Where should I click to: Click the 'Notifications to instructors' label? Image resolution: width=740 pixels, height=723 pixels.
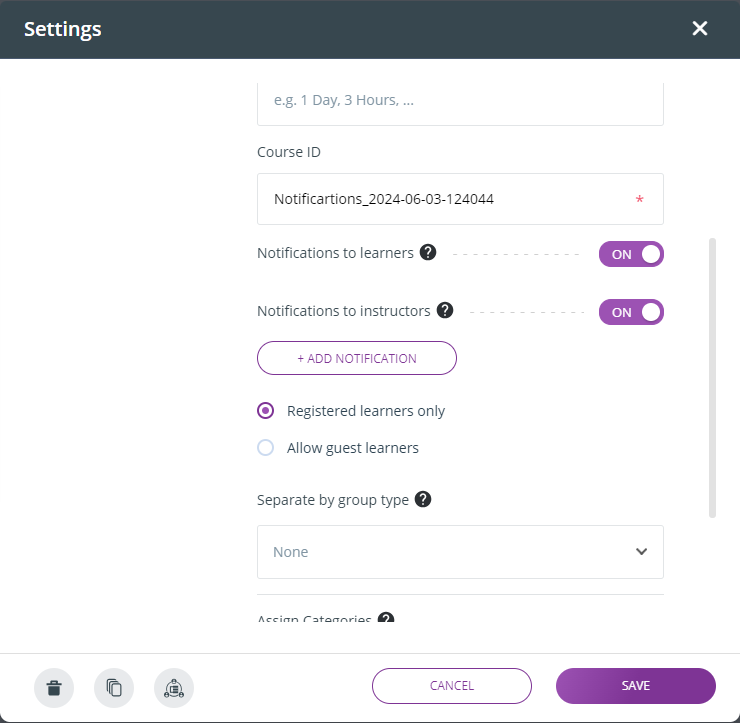click(344, 311)
